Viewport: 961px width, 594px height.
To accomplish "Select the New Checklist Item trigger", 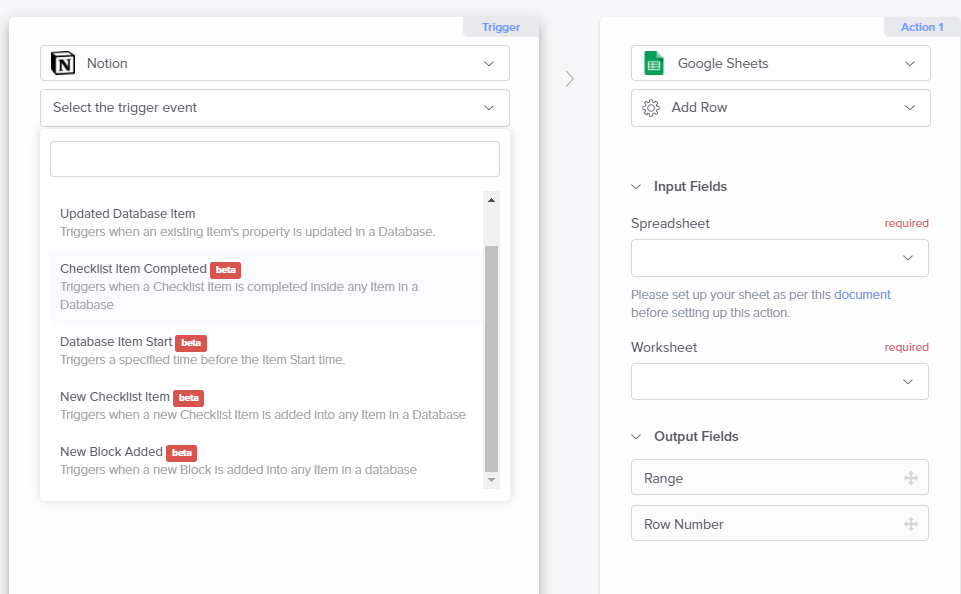I will click(266, 406).
